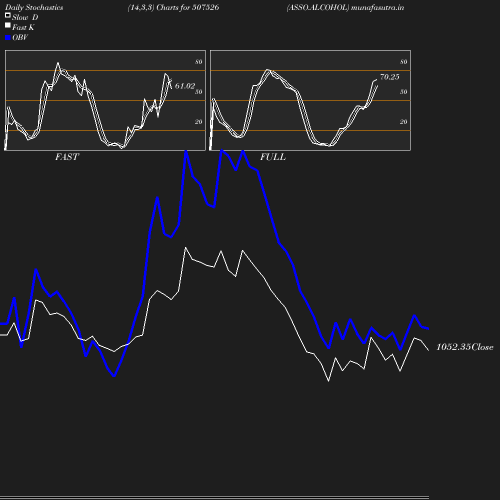Click the 20 axis label in FAST chart
The width and height of the screenshot is (500, 500).
[199, 122]
